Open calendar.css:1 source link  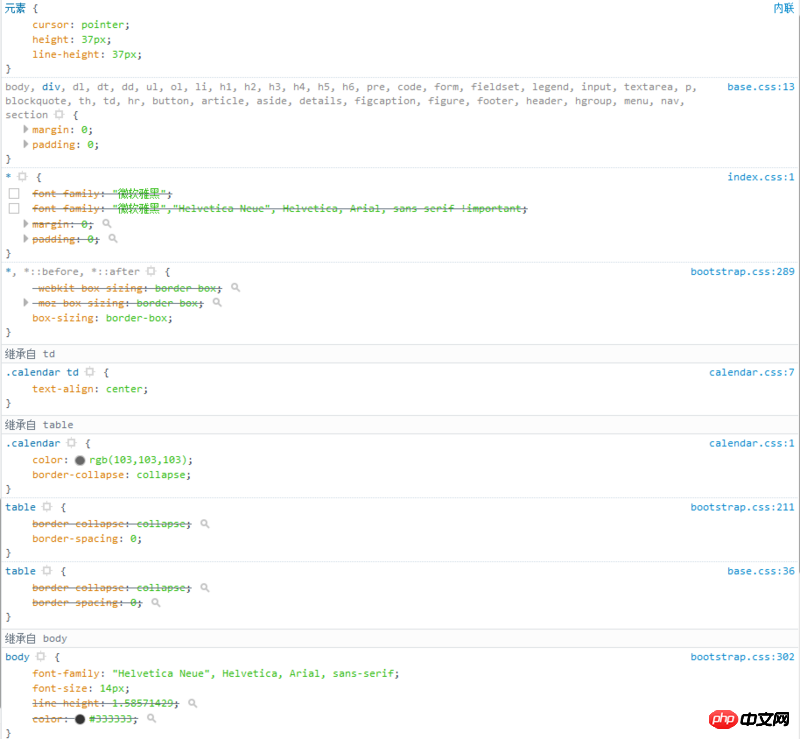coord(752,444)
